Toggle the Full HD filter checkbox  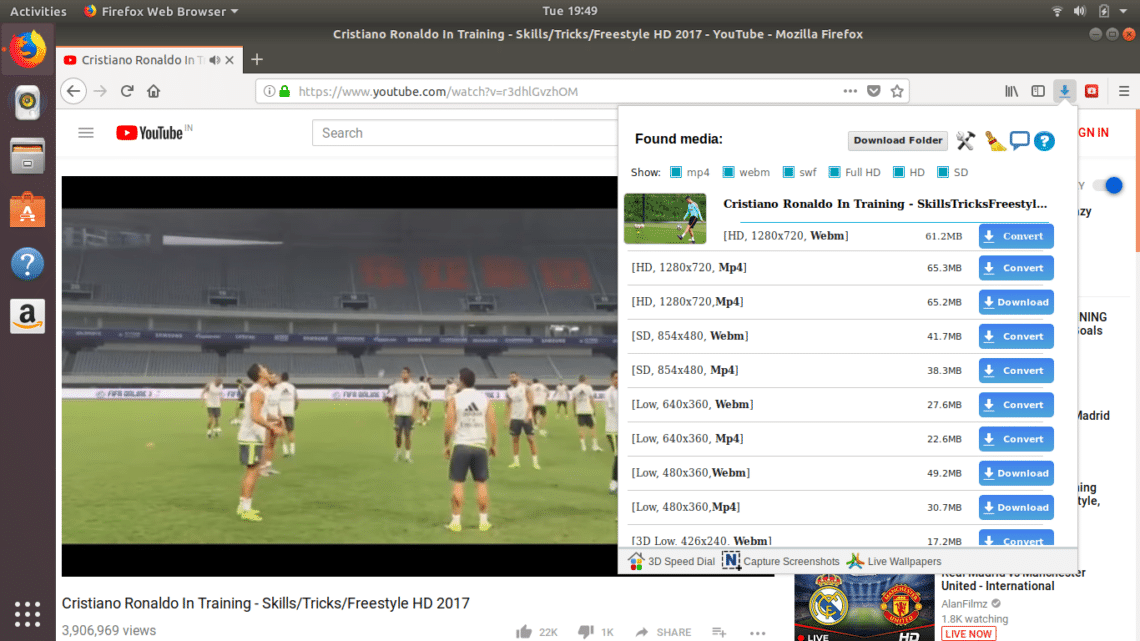pyautogui.click(x=834, y=172)
